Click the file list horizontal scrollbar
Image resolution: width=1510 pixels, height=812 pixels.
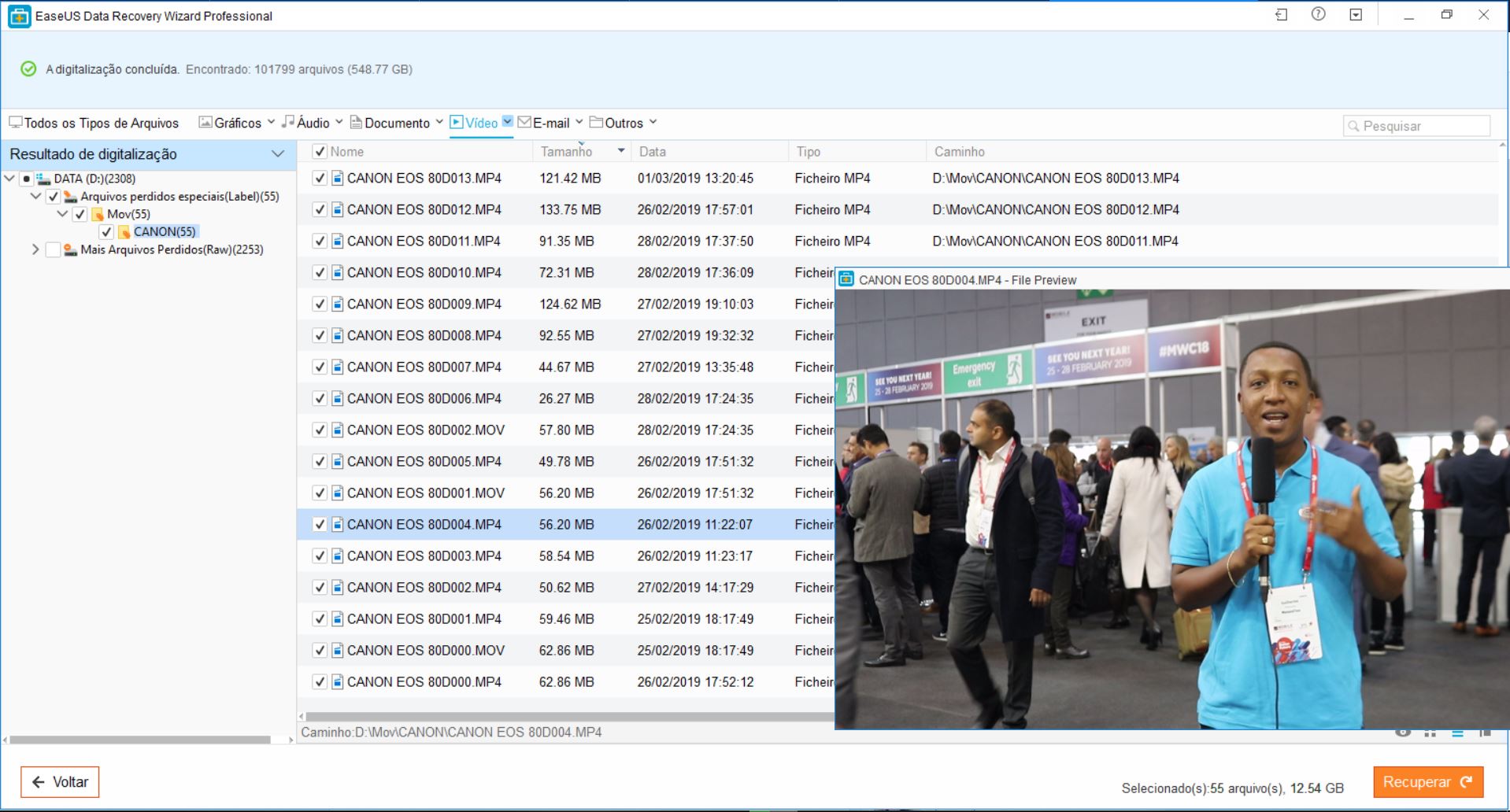[x=569, y=717]
